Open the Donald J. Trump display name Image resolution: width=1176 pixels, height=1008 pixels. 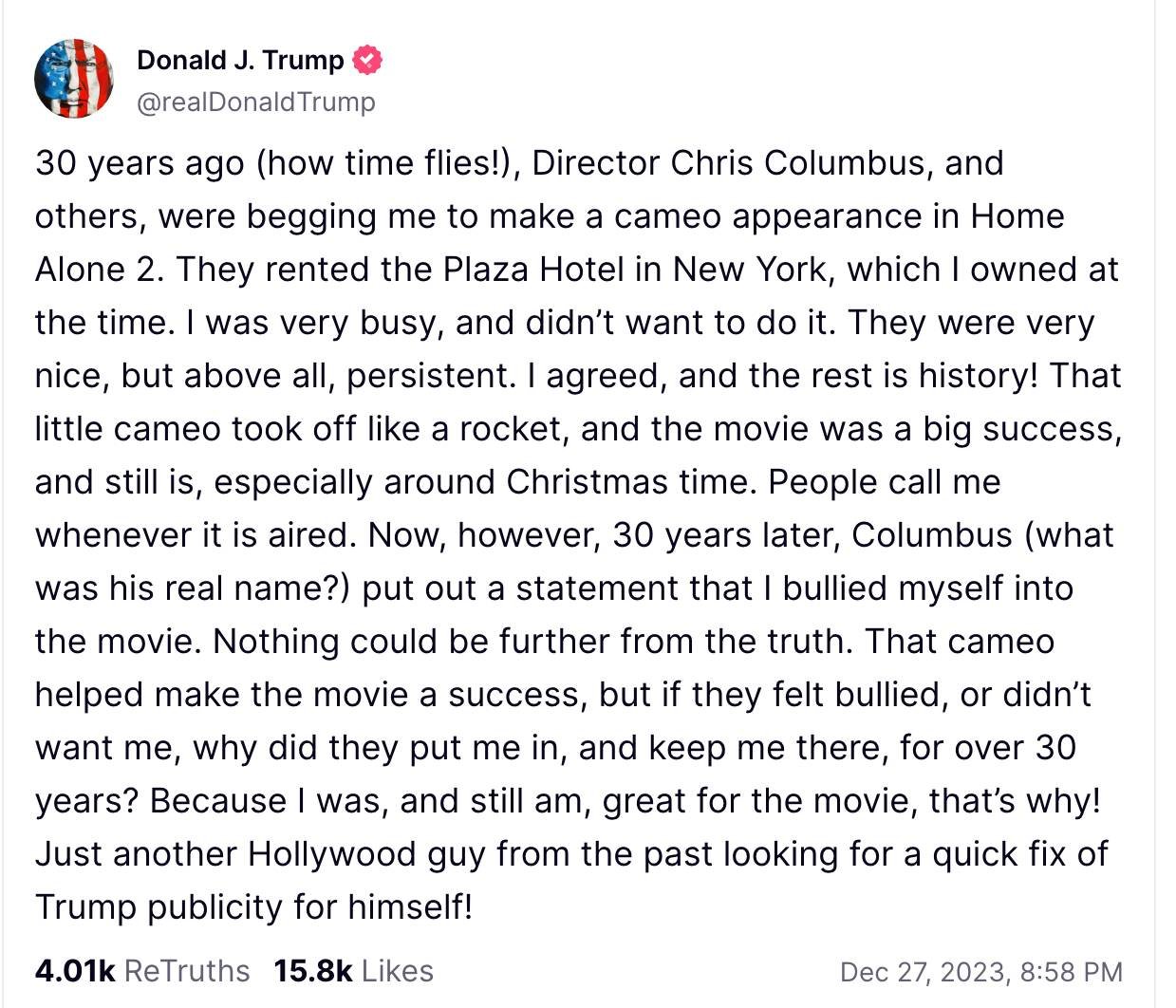pos(240,60)
